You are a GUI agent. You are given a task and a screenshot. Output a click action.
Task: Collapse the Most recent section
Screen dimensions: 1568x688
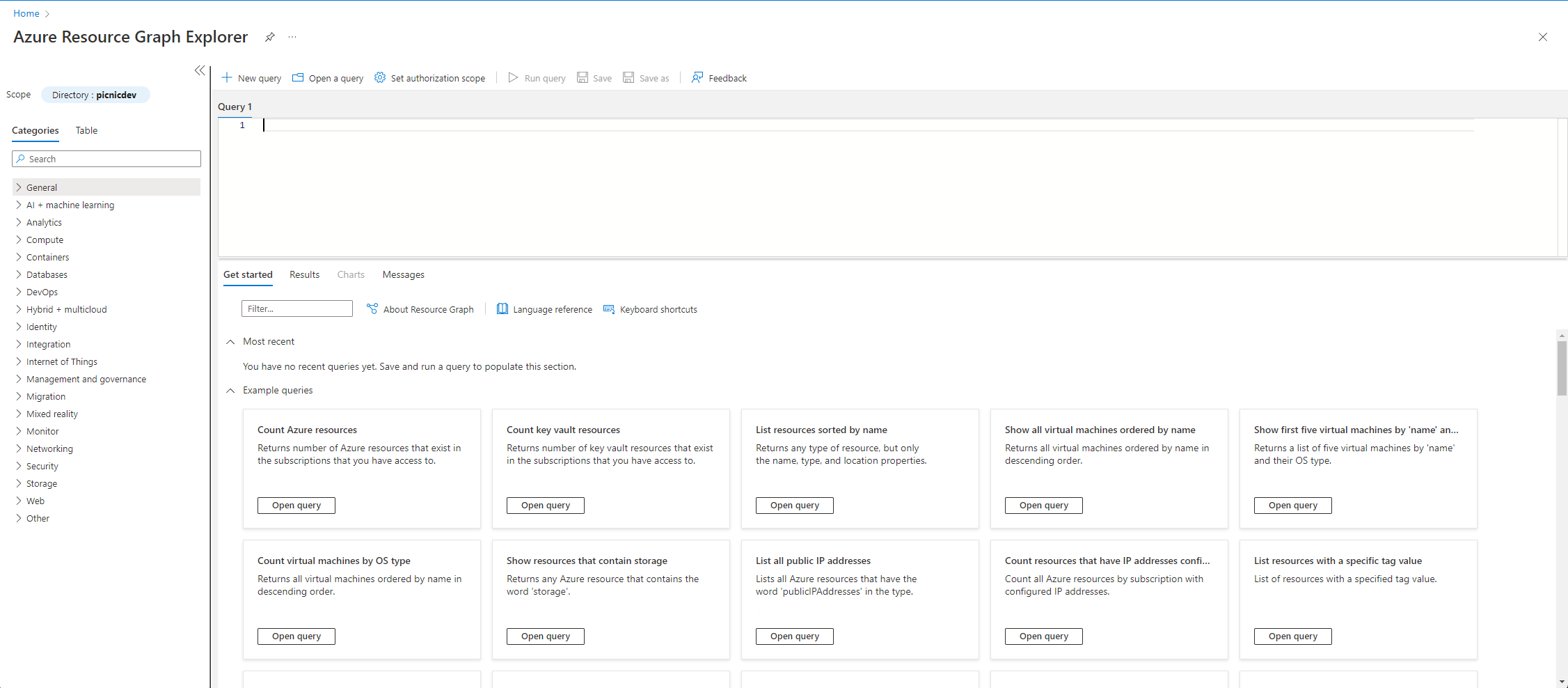pyautogui.click(x=230, y=342)
